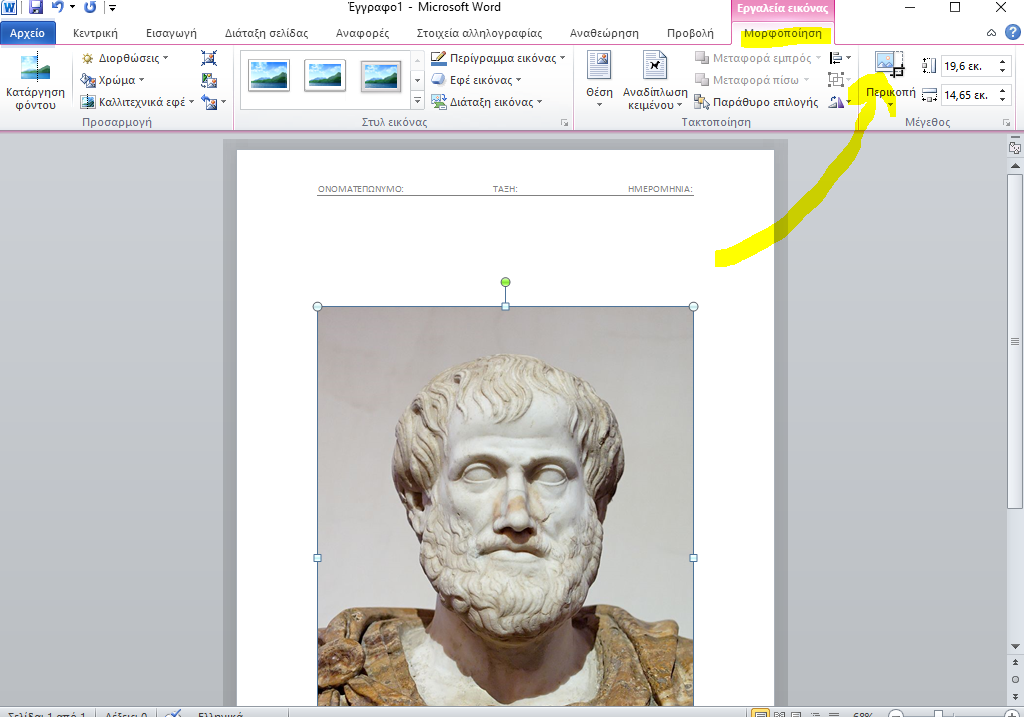
Task: Click the shape width field 14,65 εκ.
Action: tap(968, 95)
